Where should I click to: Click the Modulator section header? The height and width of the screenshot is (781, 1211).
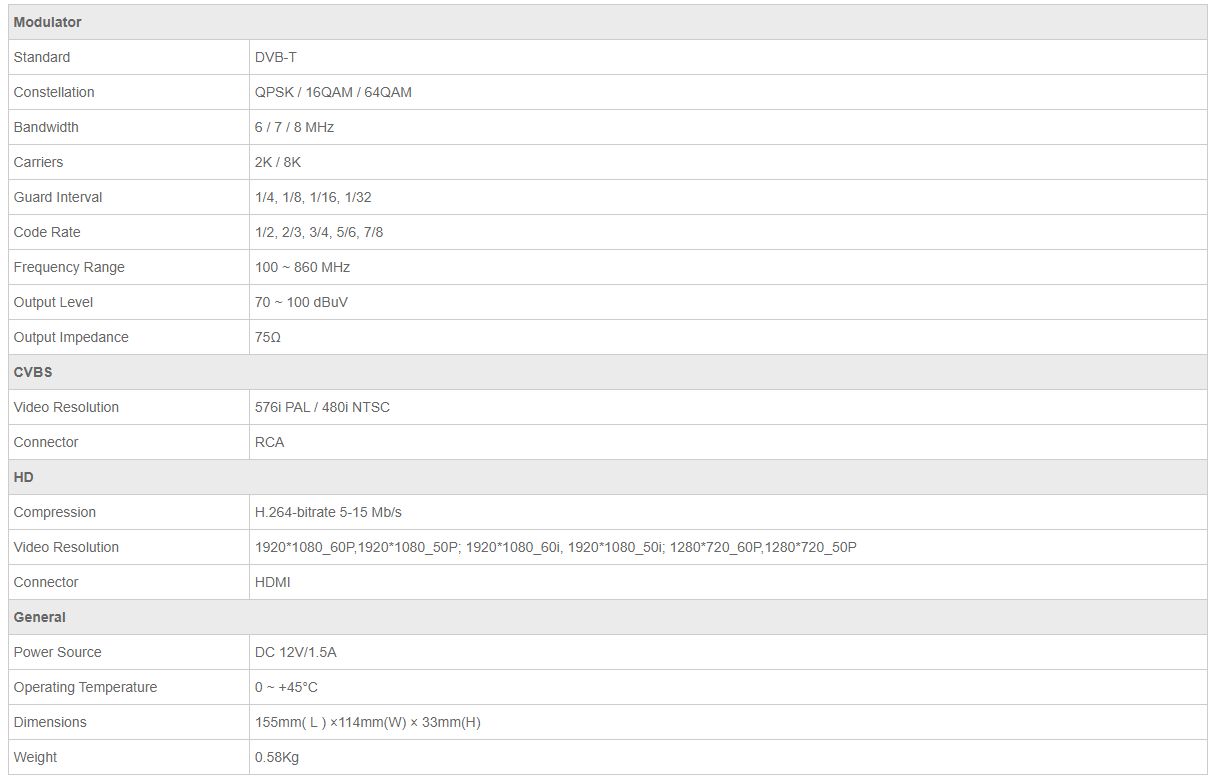[x=48, y=22]
